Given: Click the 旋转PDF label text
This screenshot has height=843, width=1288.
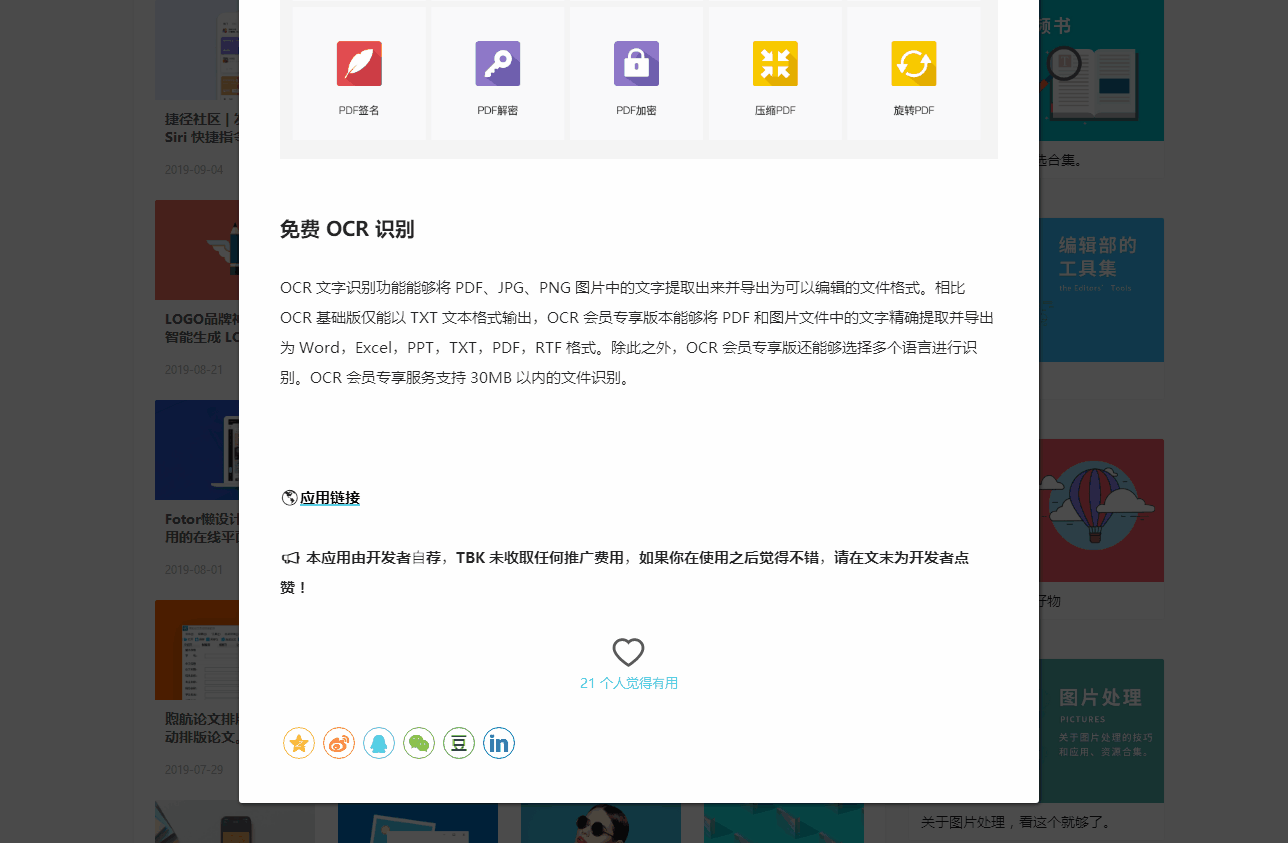Looking at the screenshot, I should coord(914,110).
